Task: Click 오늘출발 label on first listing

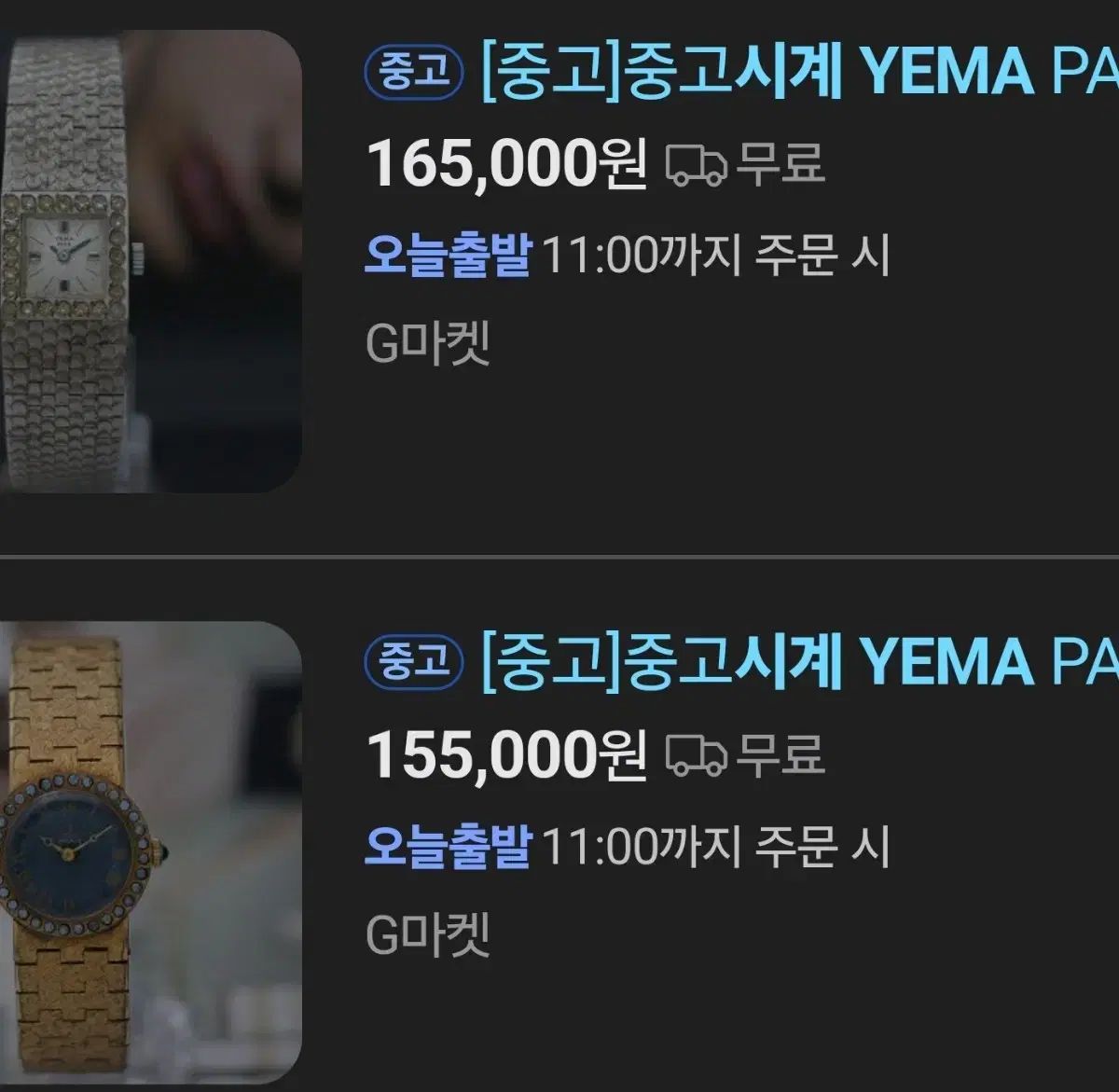Action: pyautogui.click(x=448, y=255)
